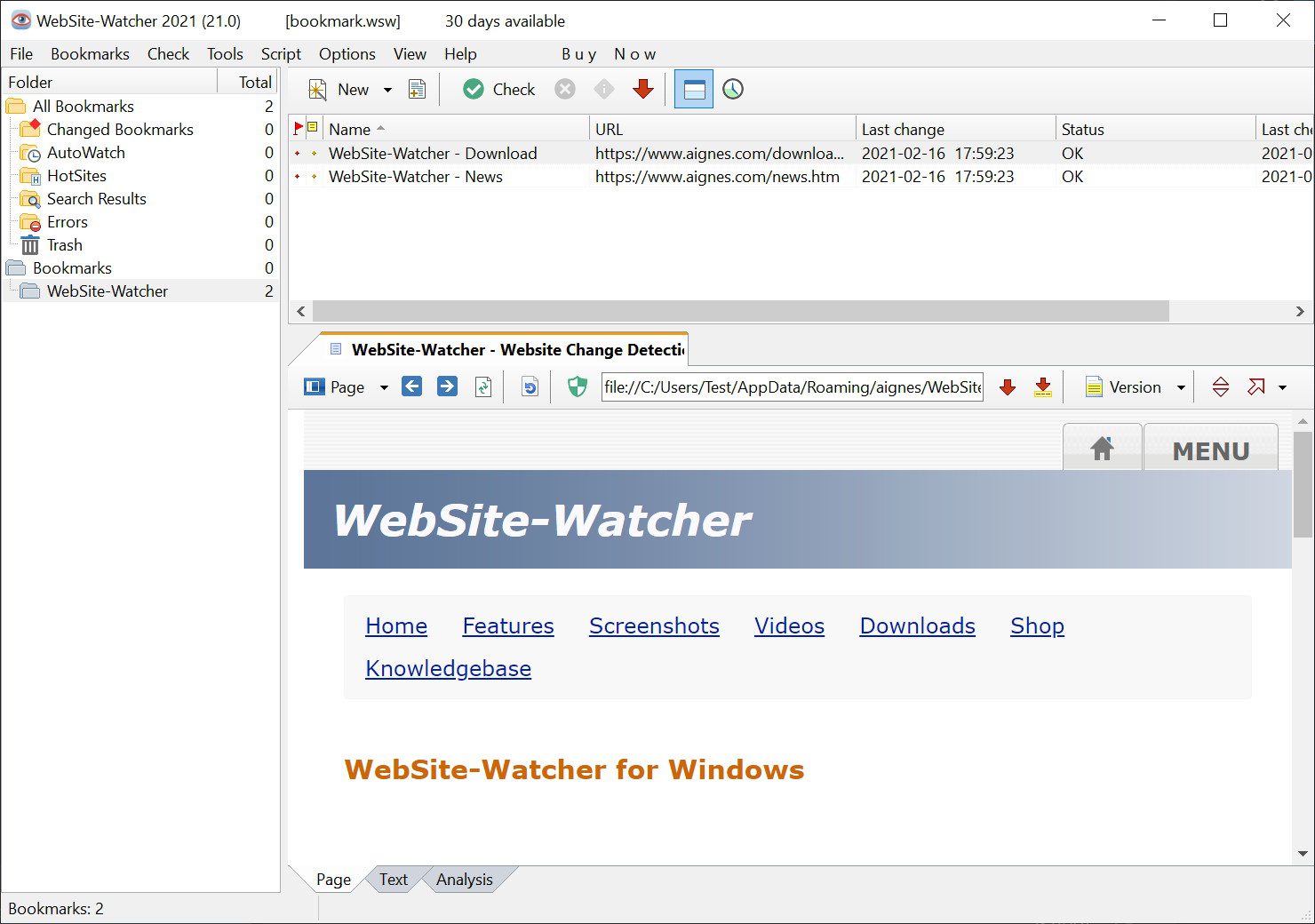Follow the Features link

coord(508,625)
